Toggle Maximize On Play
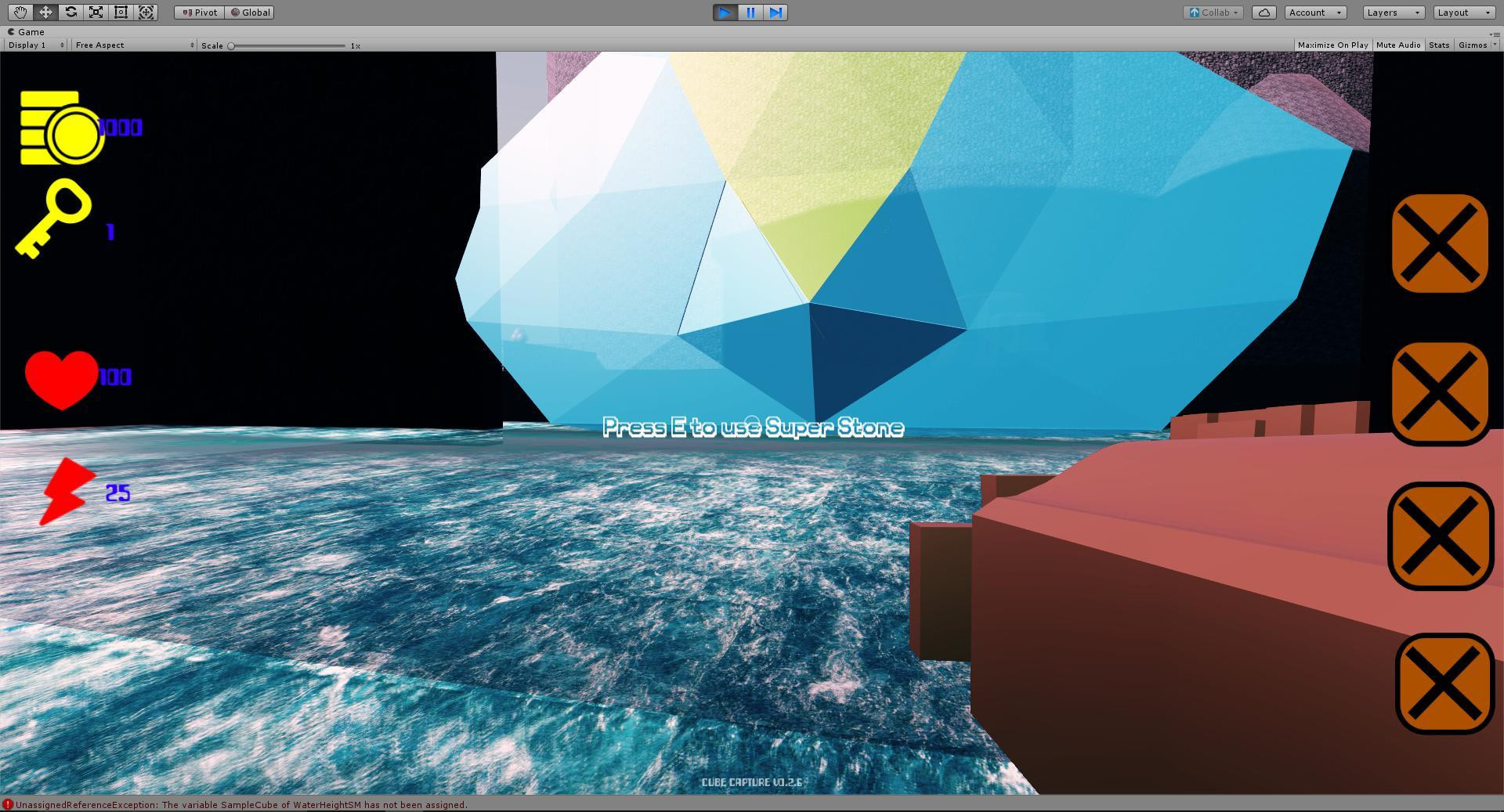Image resolution: width=1504 pixels, height=812 pixels. point(1332,45)
